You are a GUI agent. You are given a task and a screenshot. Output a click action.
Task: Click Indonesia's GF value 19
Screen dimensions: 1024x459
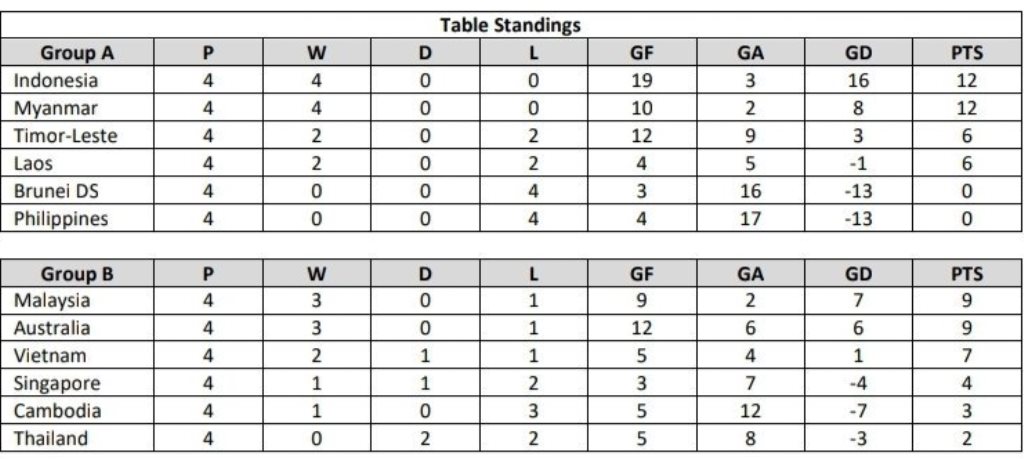tap(641, 80)
